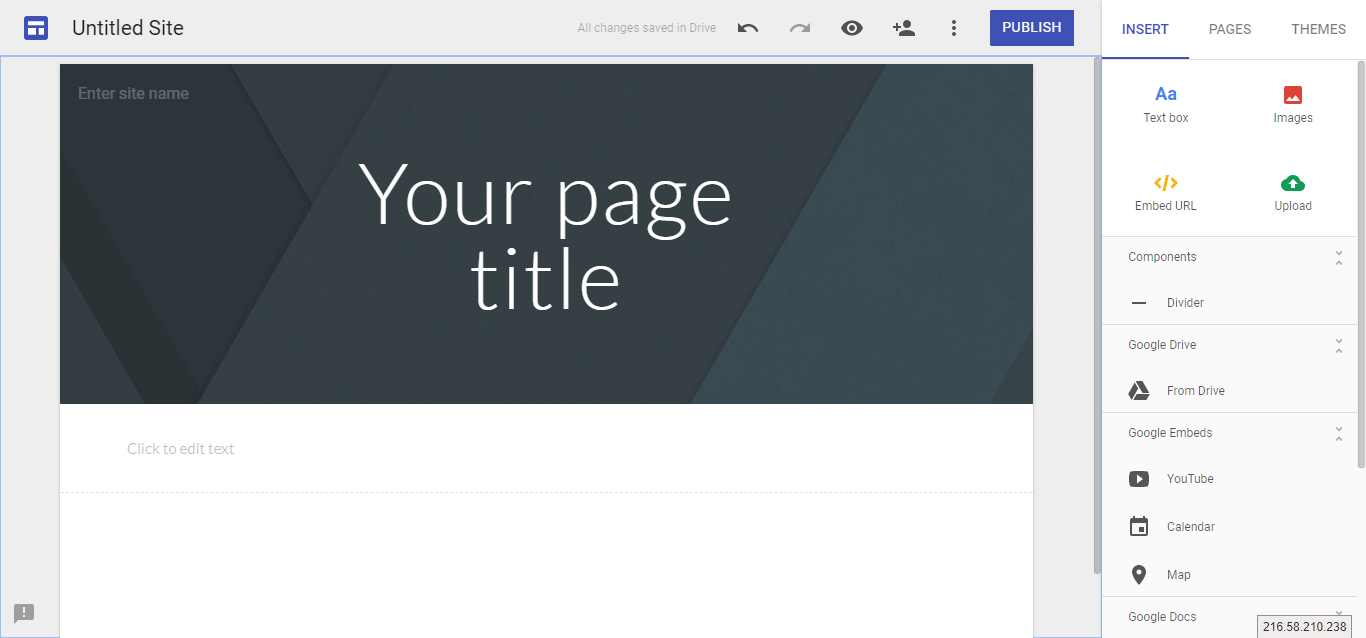Click the green Upload cloud icon
1366x638 pixels.
[1293, 183]
